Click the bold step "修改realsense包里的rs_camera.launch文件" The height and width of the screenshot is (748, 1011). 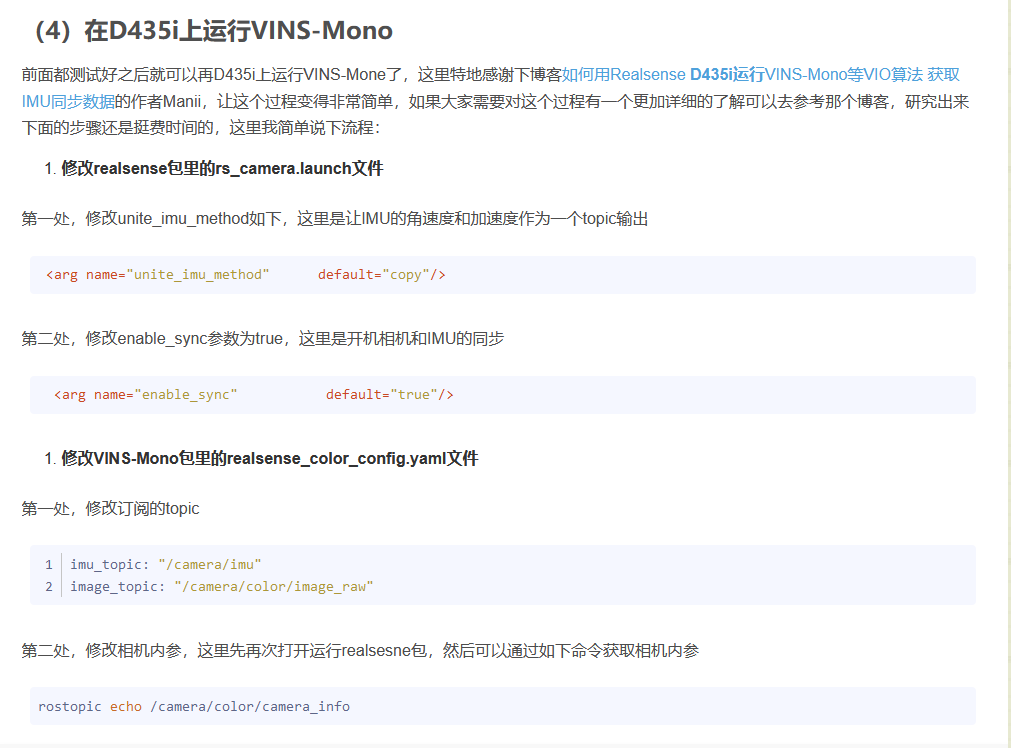pos(220,168)
